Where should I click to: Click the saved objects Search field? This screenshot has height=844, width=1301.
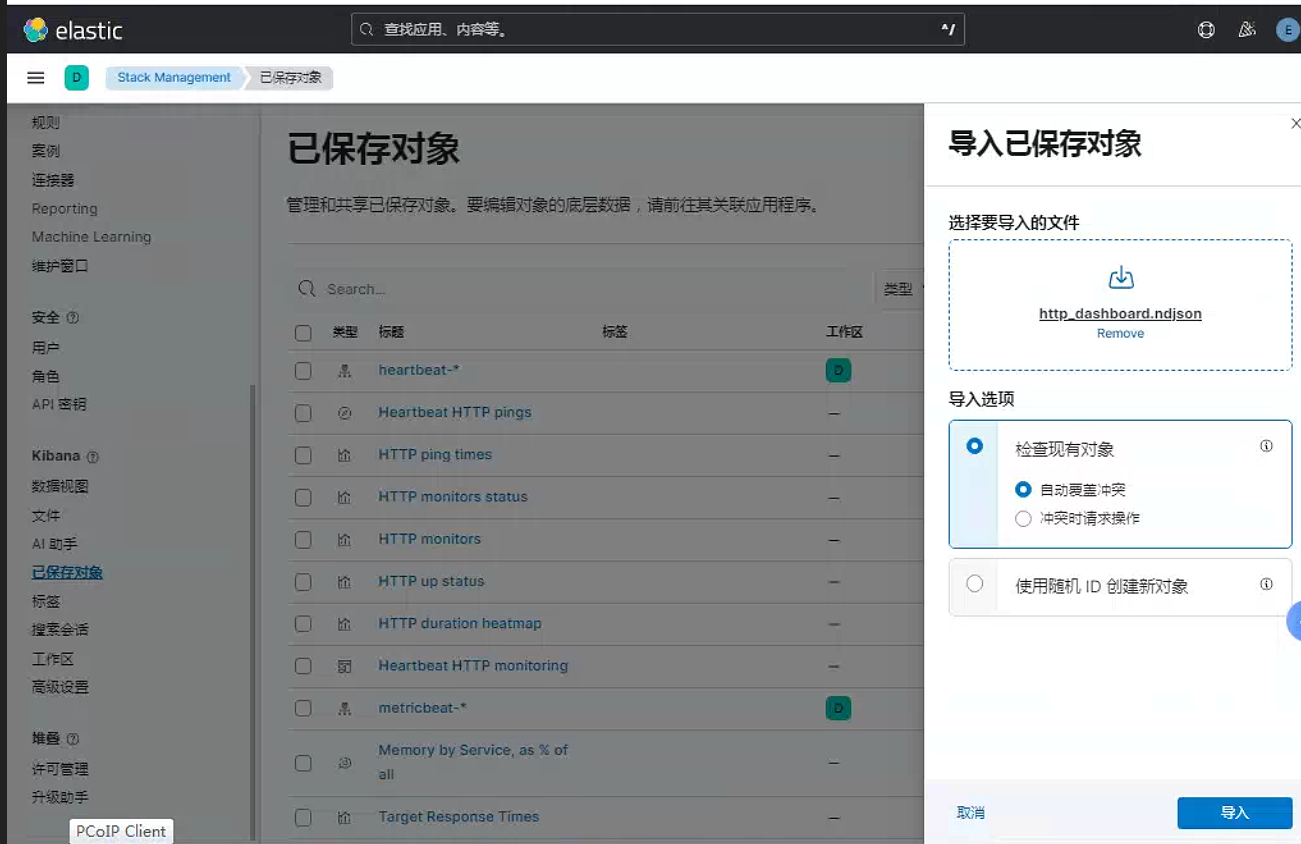[x=581, y=289]
